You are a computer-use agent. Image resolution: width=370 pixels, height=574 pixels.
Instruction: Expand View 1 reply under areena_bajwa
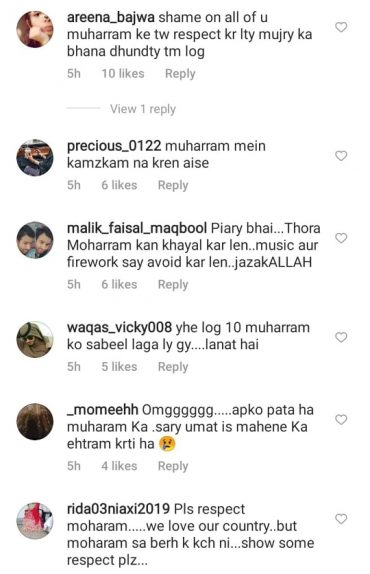pos(143,109)
